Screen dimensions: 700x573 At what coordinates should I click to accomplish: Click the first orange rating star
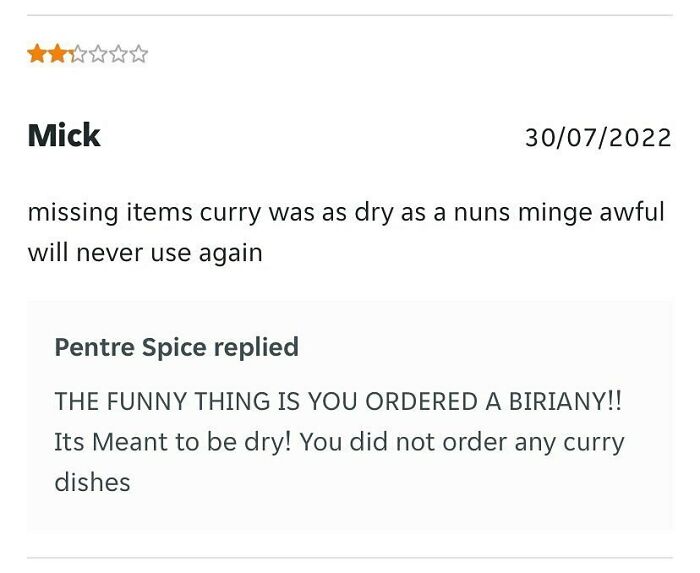(x=37, y=54)
